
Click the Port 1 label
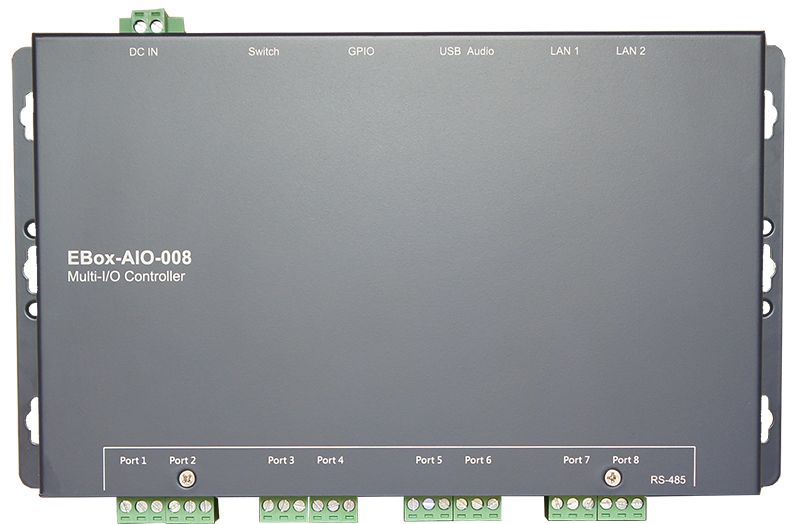133,461
